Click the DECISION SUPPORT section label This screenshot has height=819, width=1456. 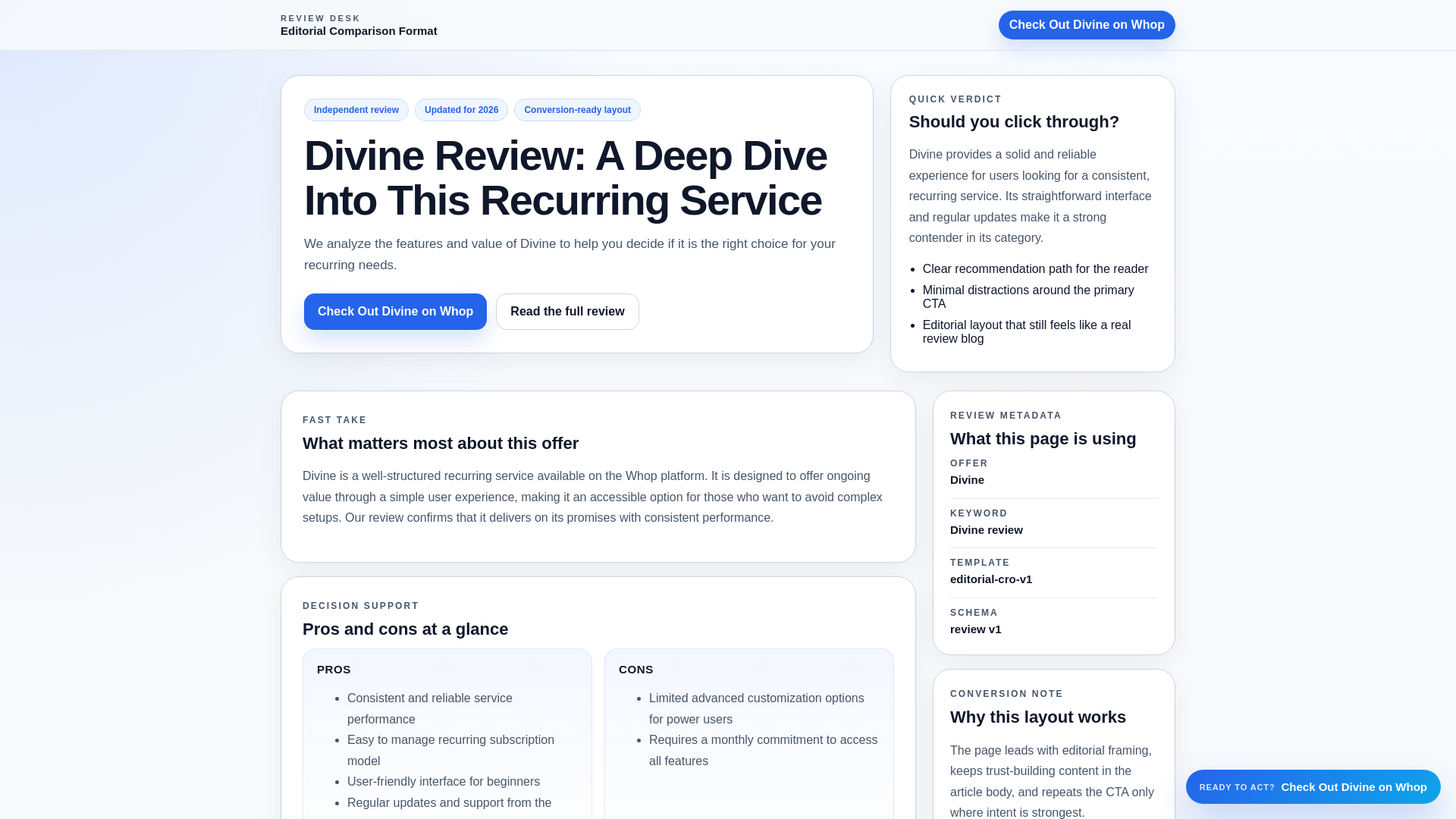click(360, 606)
